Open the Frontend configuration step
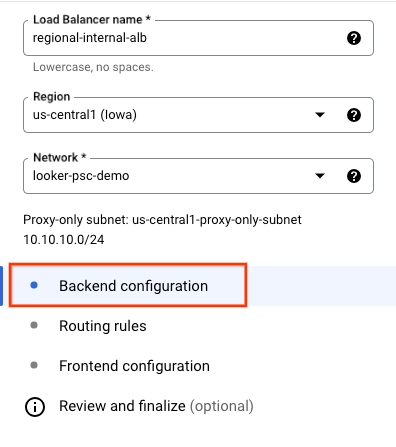Screen dimensions: 396x447 [x=134, y=366]
